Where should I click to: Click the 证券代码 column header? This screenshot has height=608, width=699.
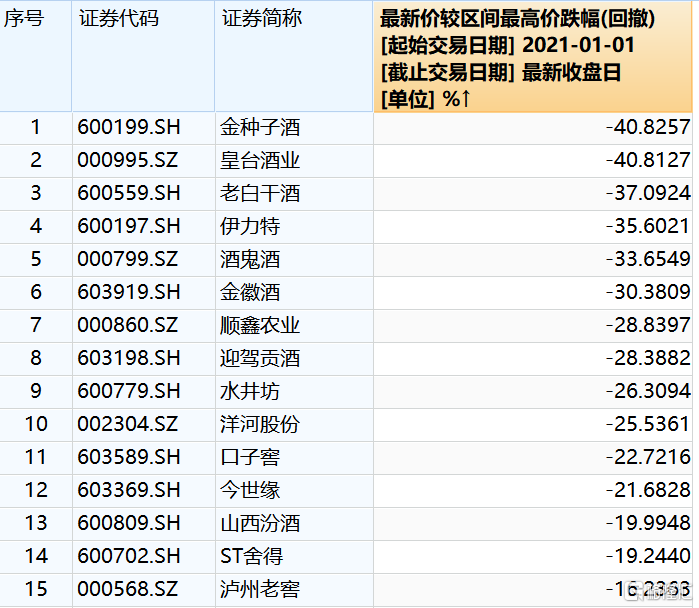tap(143, 56)
